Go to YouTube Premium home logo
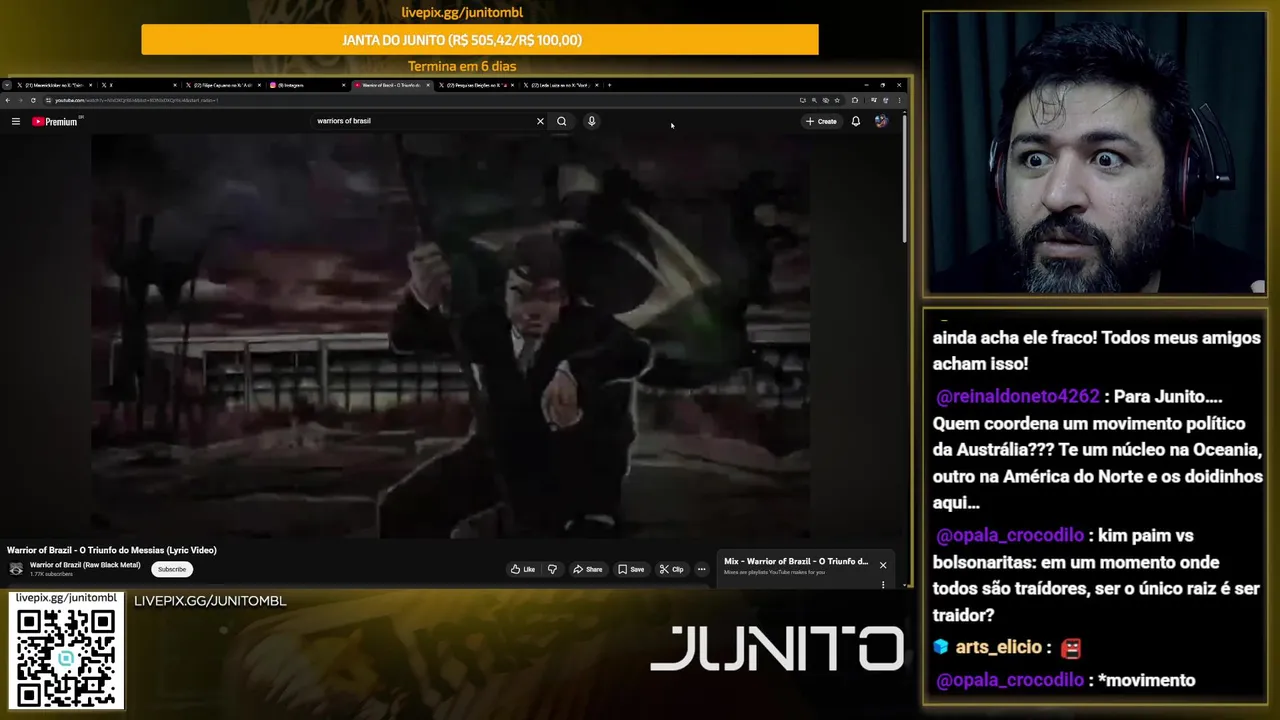This screenshot has width=1280, height=720. [55, 121]
